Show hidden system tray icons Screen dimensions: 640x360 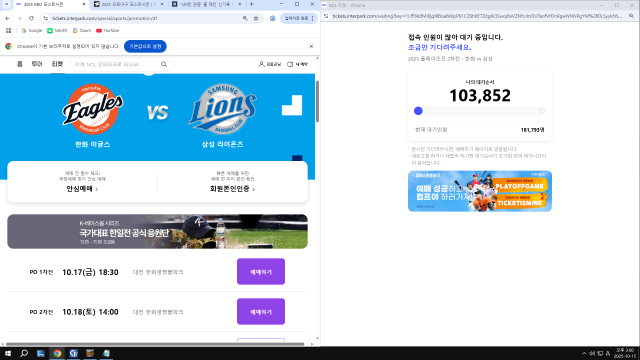pyautogui.click(x=584, y=353)
